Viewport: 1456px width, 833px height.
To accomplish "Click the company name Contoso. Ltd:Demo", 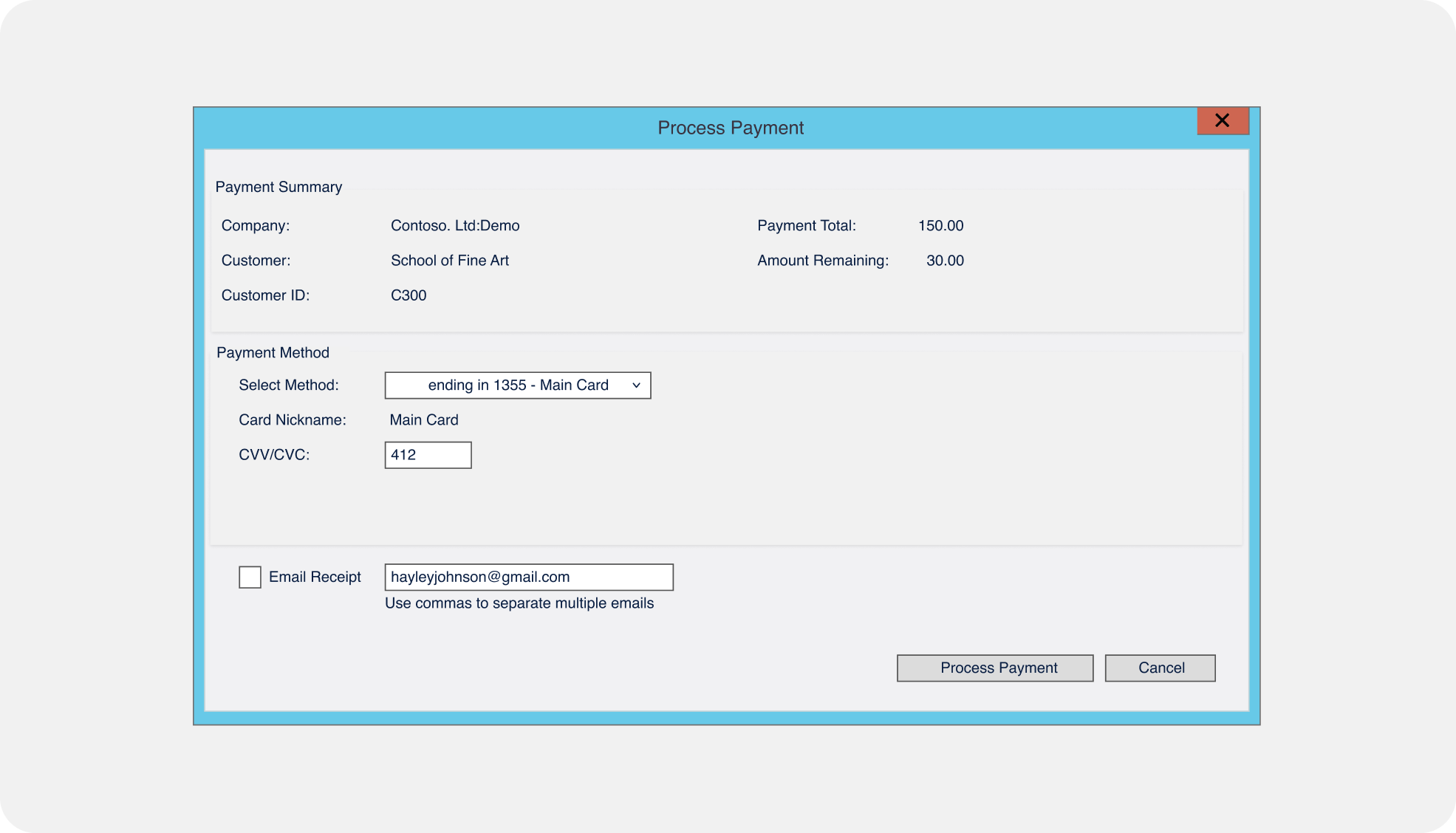I will [454, 225].
